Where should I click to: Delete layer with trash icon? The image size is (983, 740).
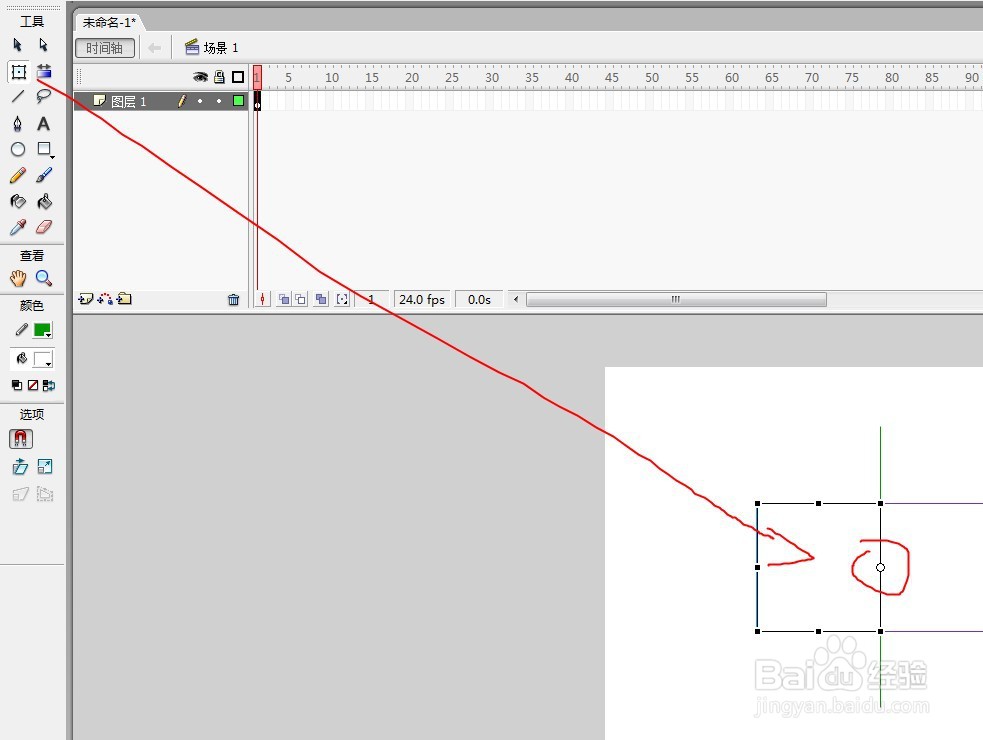pyautogui.click(x=233, y=300)
